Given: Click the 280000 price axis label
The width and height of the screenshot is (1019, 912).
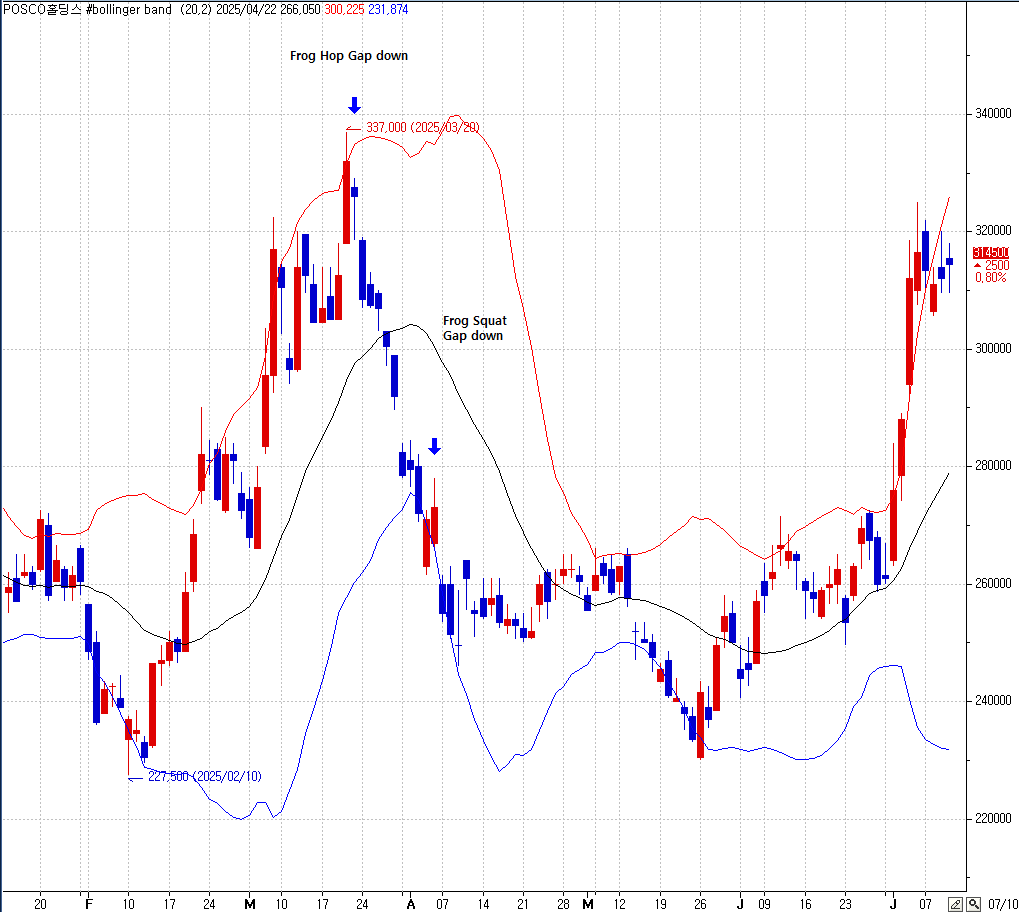Looking at the screenshot, I should [993, 465].
